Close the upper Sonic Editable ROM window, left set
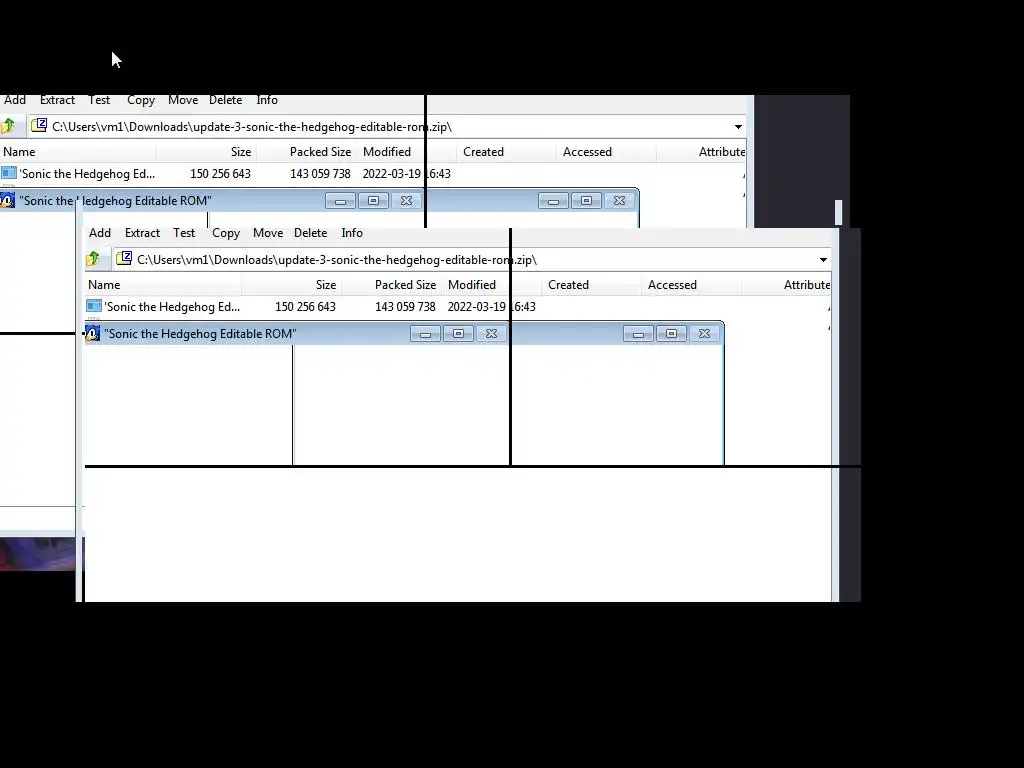1024x768 pixels. coord(406,200)
